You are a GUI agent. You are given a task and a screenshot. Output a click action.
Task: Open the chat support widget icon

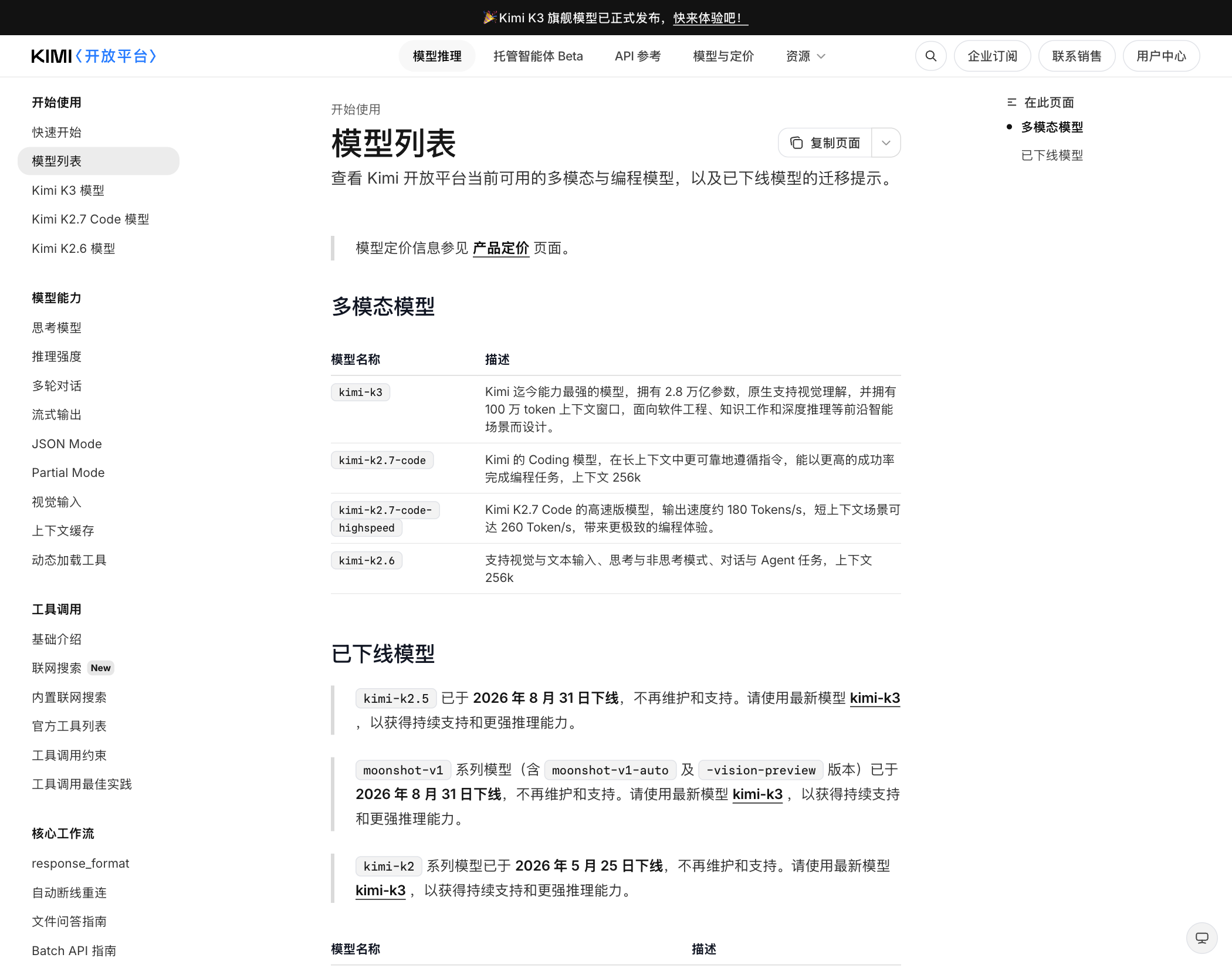[1201, 937]
